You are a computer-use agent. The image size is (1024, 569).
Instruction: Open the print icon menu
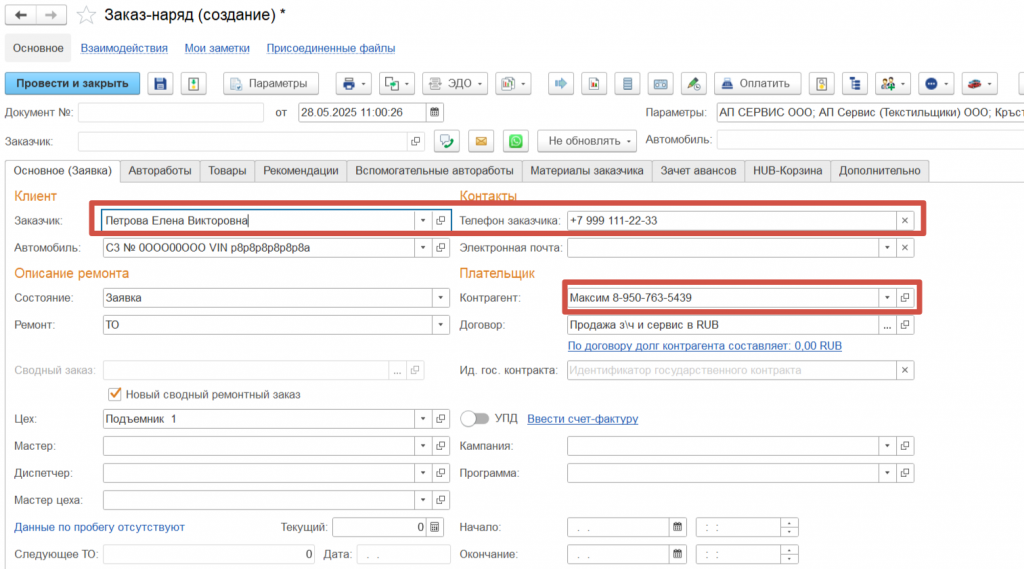[x=354, y=83]
